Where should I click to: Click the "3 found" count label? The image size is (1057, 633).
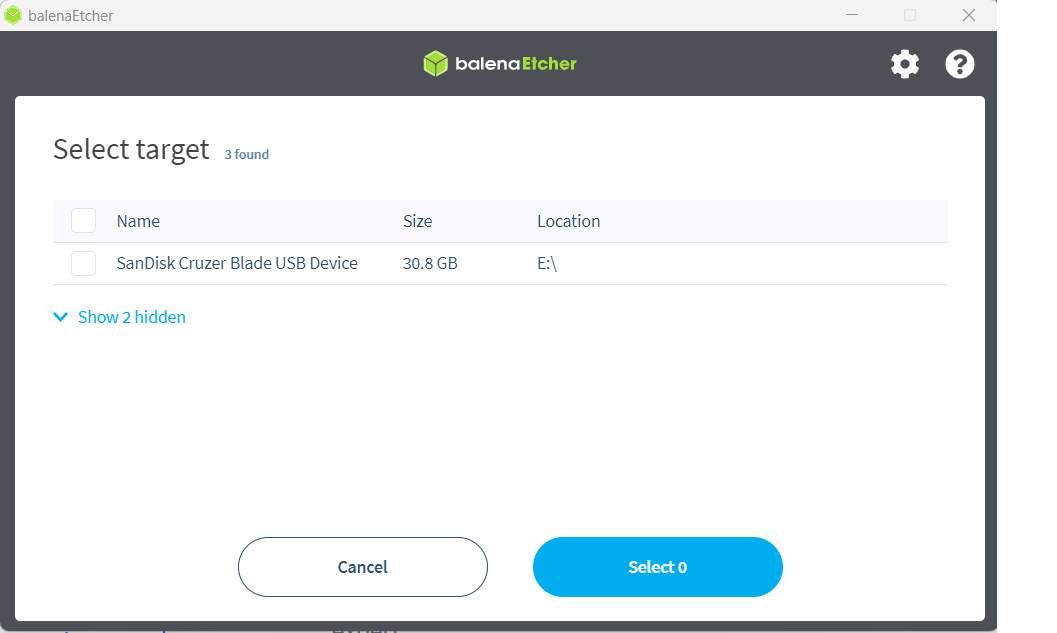246,154
